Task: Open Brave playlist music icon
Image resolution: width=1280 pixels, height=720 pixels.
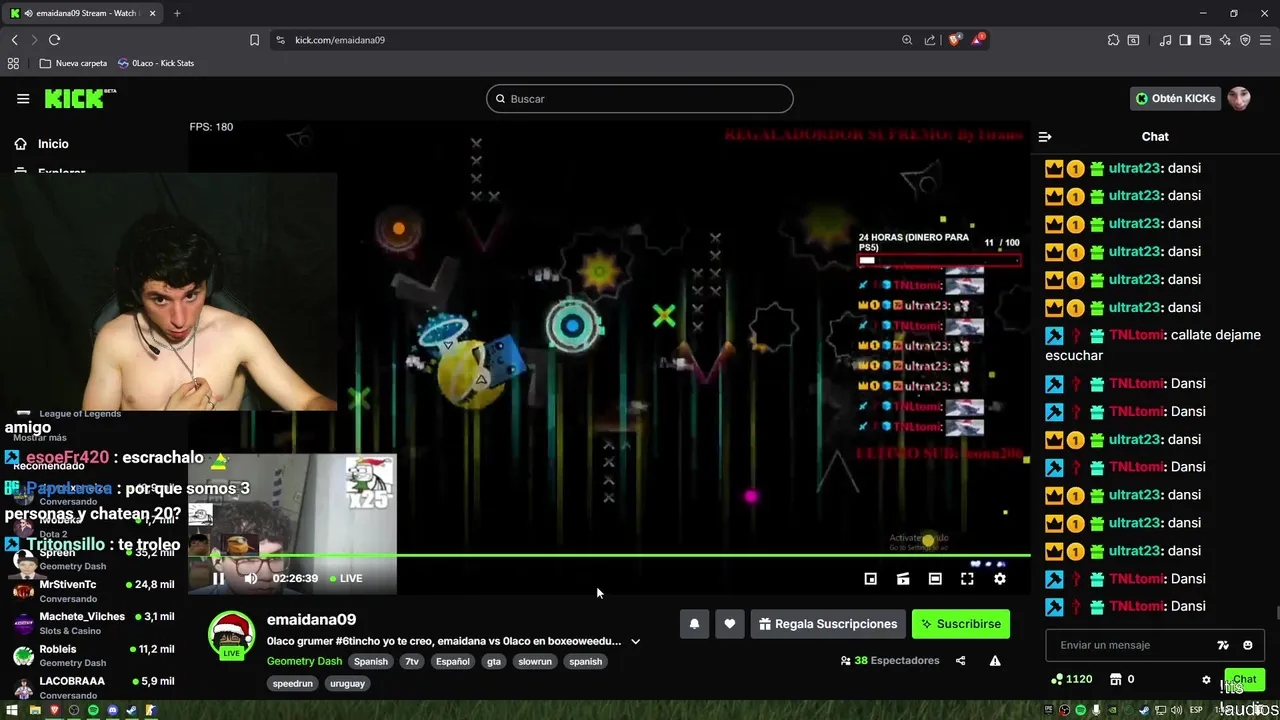Action: (1165, 40)
